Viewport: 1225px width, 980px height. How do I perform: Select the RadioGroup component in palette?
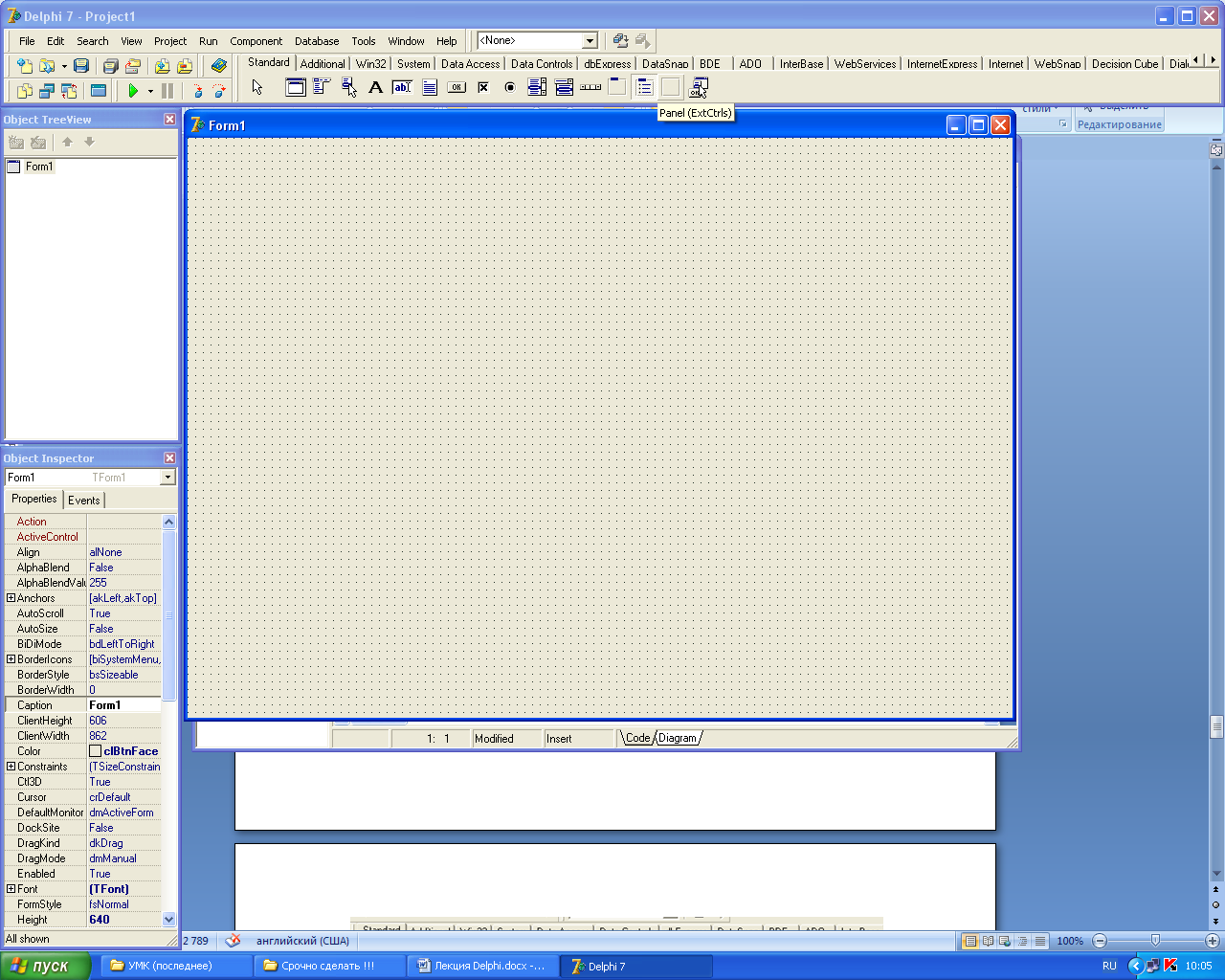[x=644, y=87]
